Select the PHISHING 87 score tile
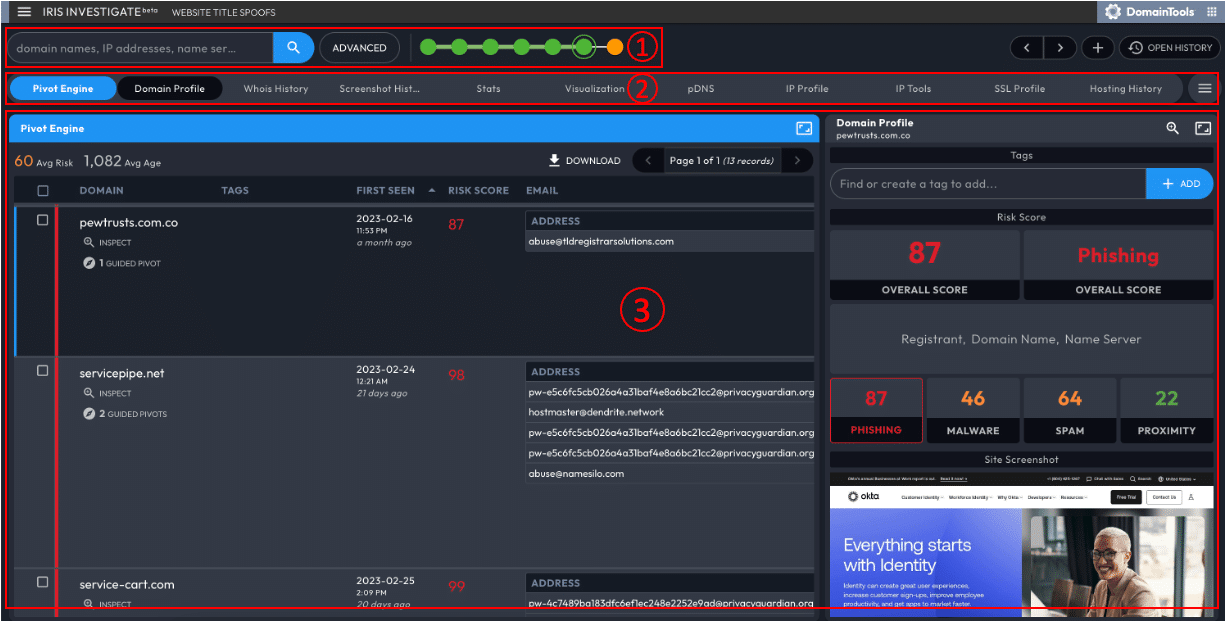The image size is (1226, 622). (x=876, y=410)
